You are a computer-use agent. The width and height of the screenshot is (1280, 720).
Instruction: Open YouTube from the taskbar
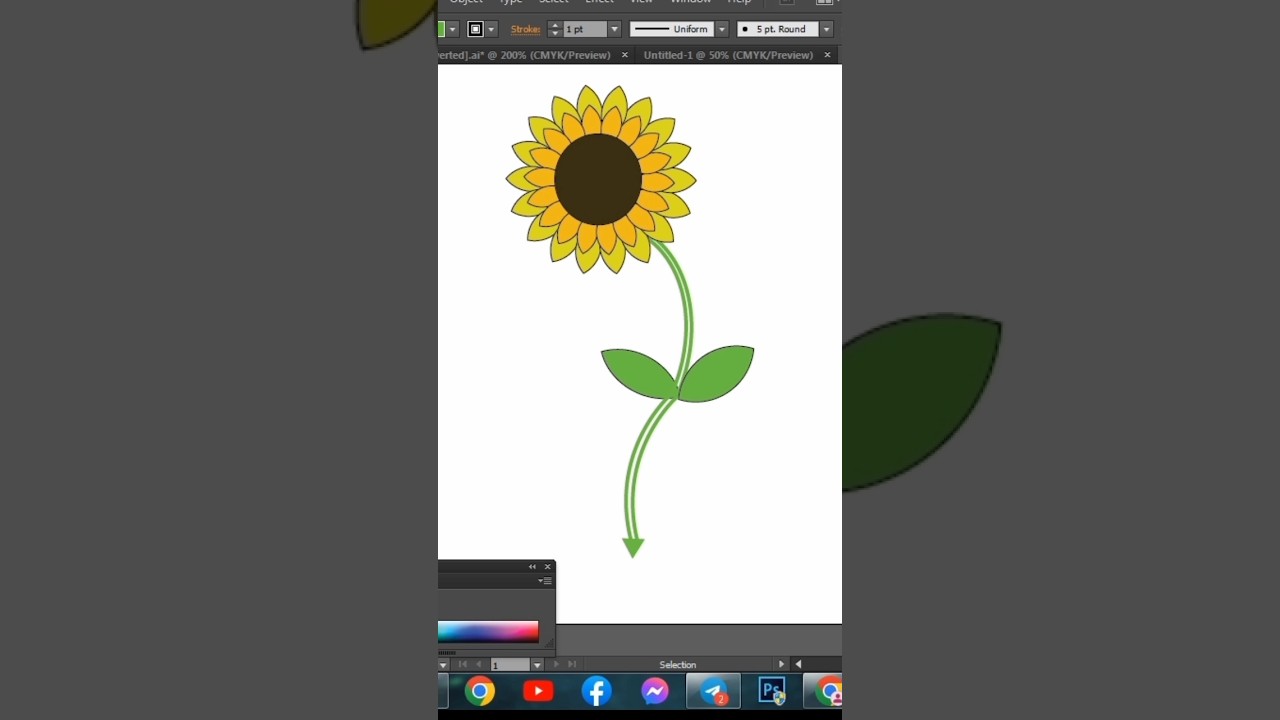[x=538, y=691]
